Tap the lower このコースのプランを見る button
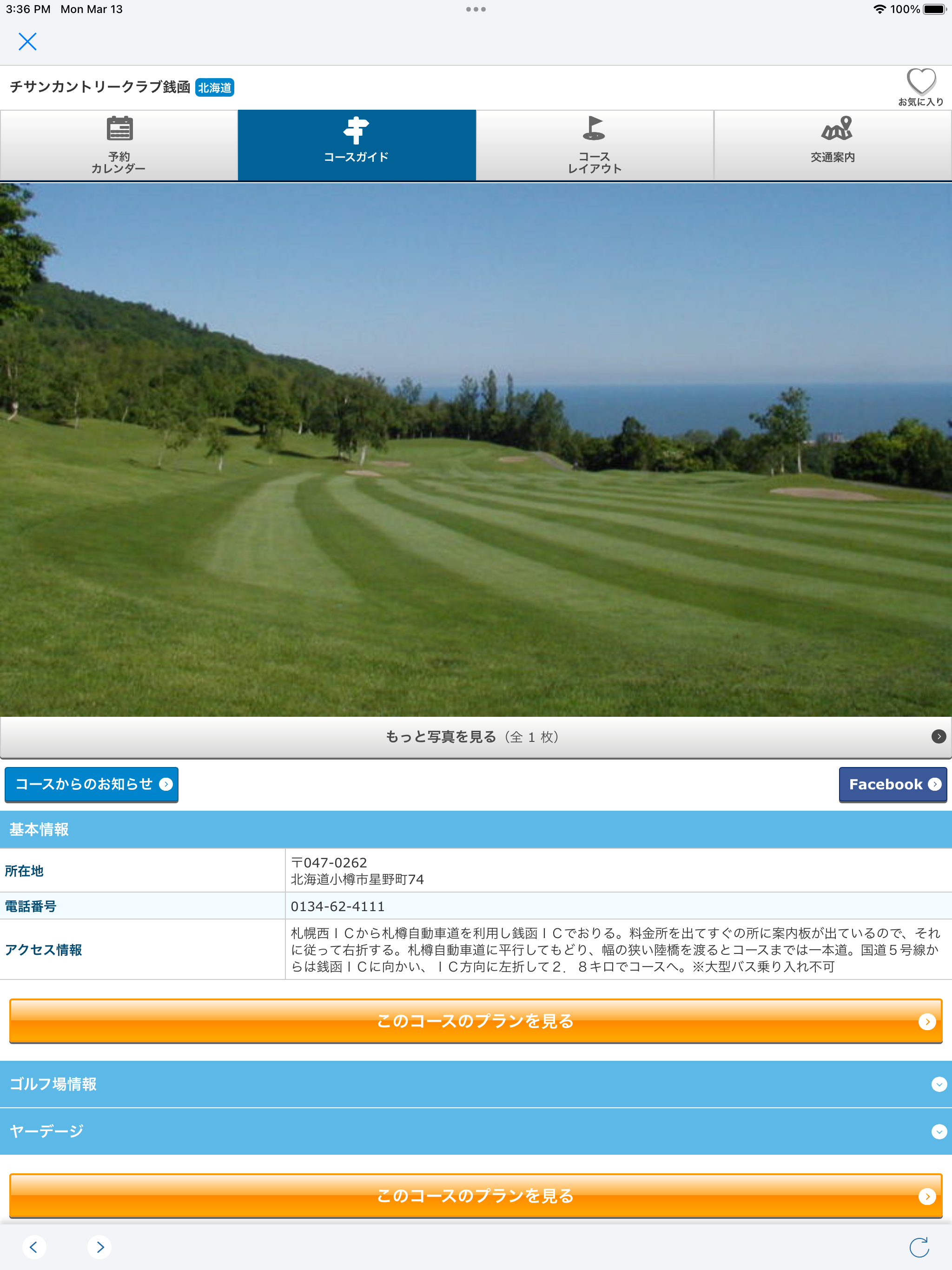 pos(476,1195)
